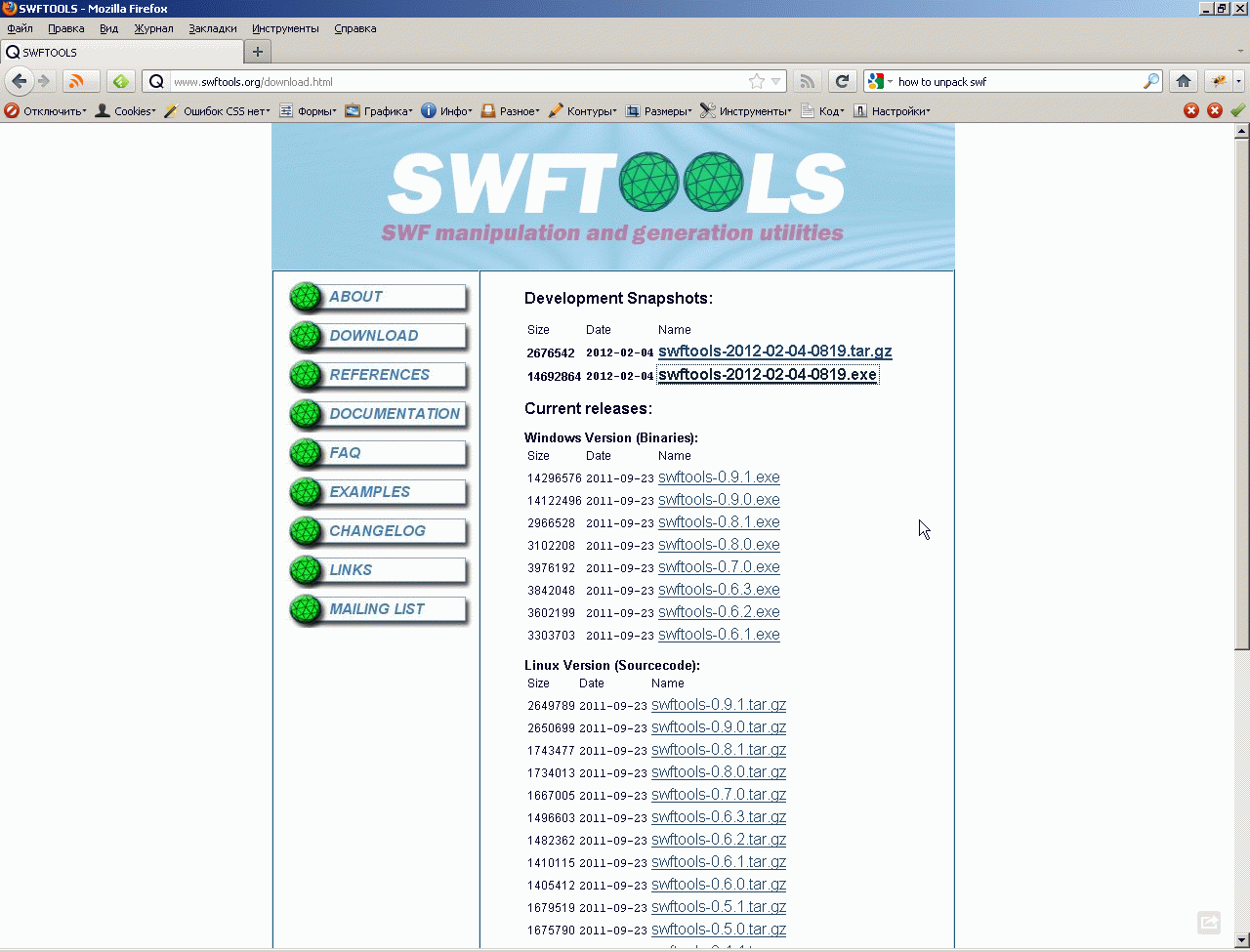Open the Справка menu

coord(355,28)
